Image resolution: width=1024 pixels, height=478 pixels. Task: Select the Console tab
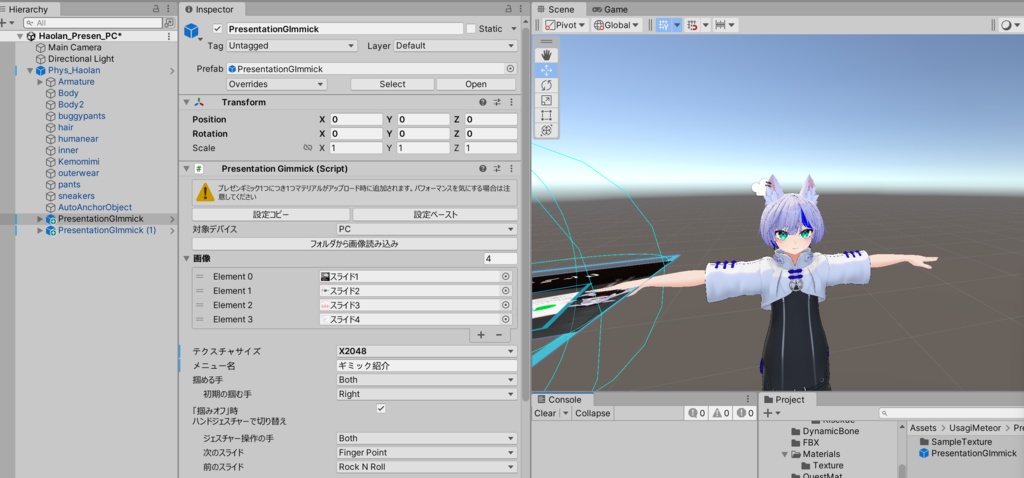click(x=564, y=400)
